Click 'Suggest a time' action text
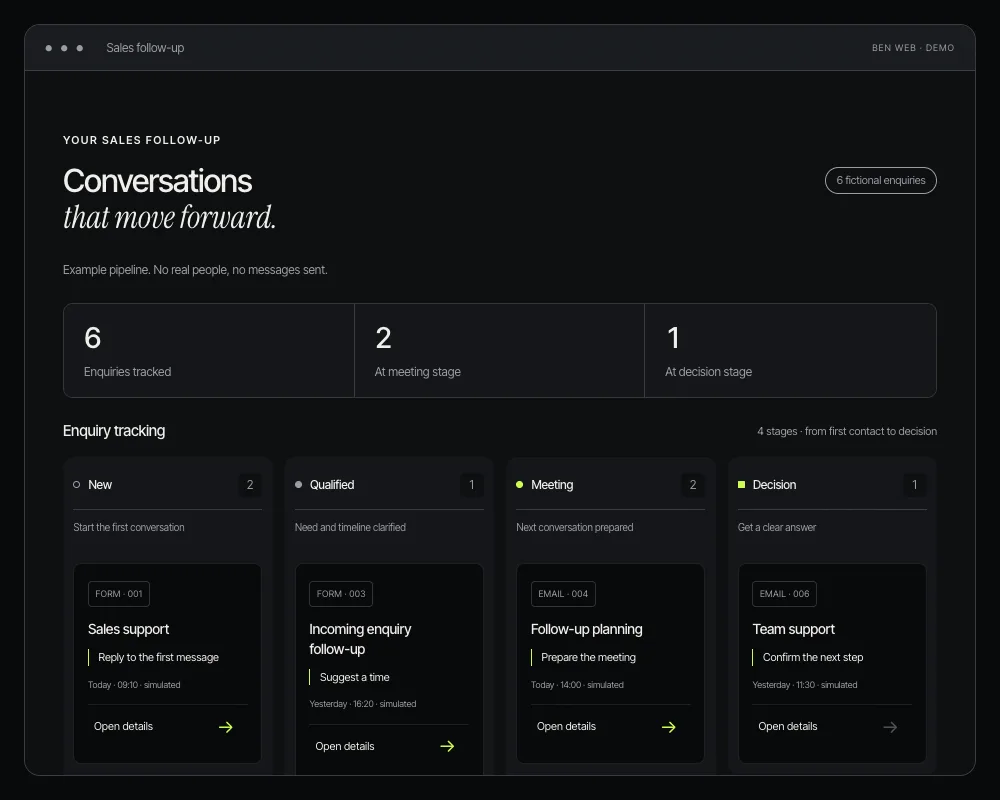This screenshot has height=800, width=1000. pyautogui.click(x=355, y=677)
